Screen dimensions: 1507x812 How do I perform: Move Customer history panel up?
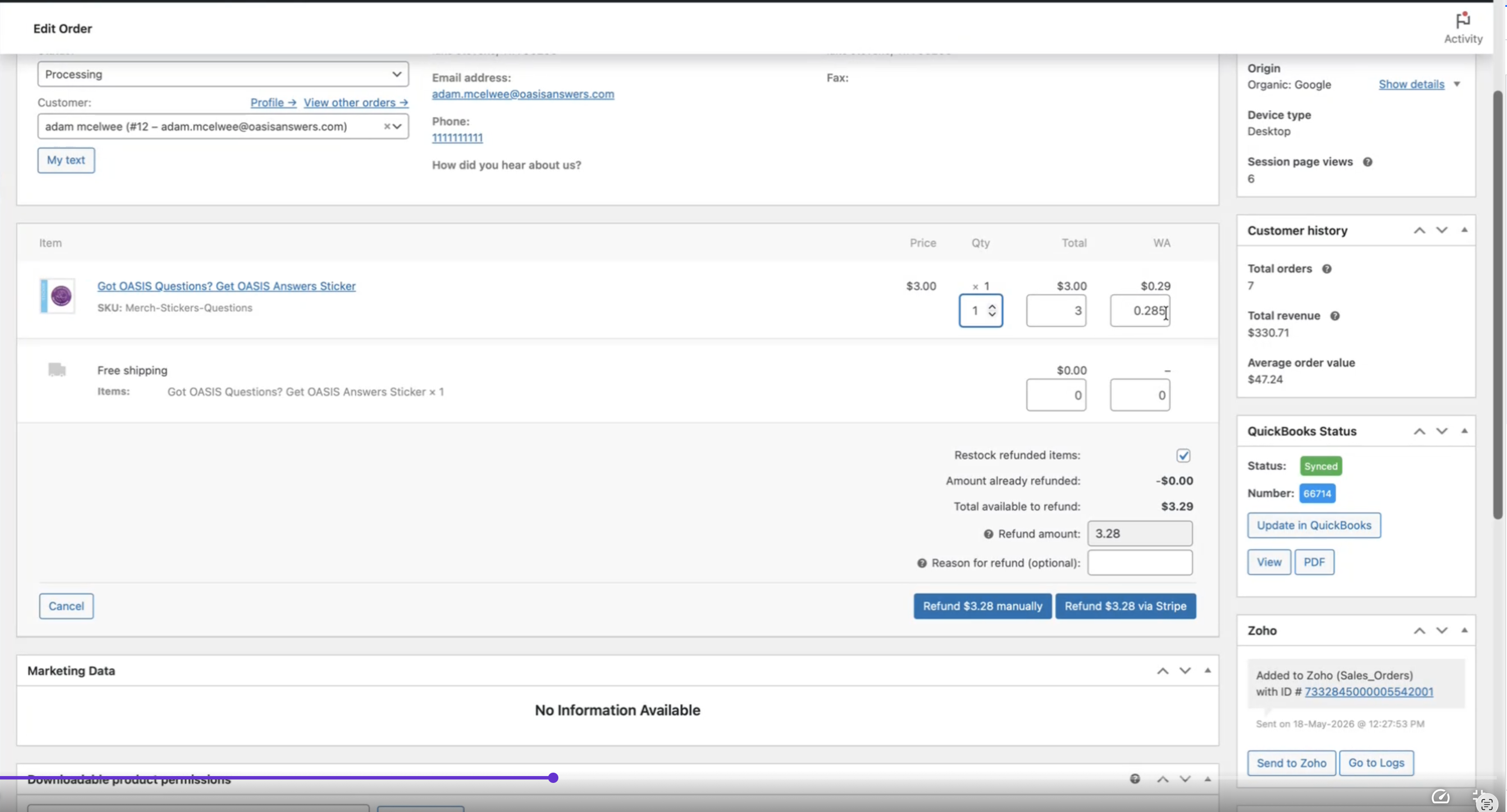coord(1419,231)
